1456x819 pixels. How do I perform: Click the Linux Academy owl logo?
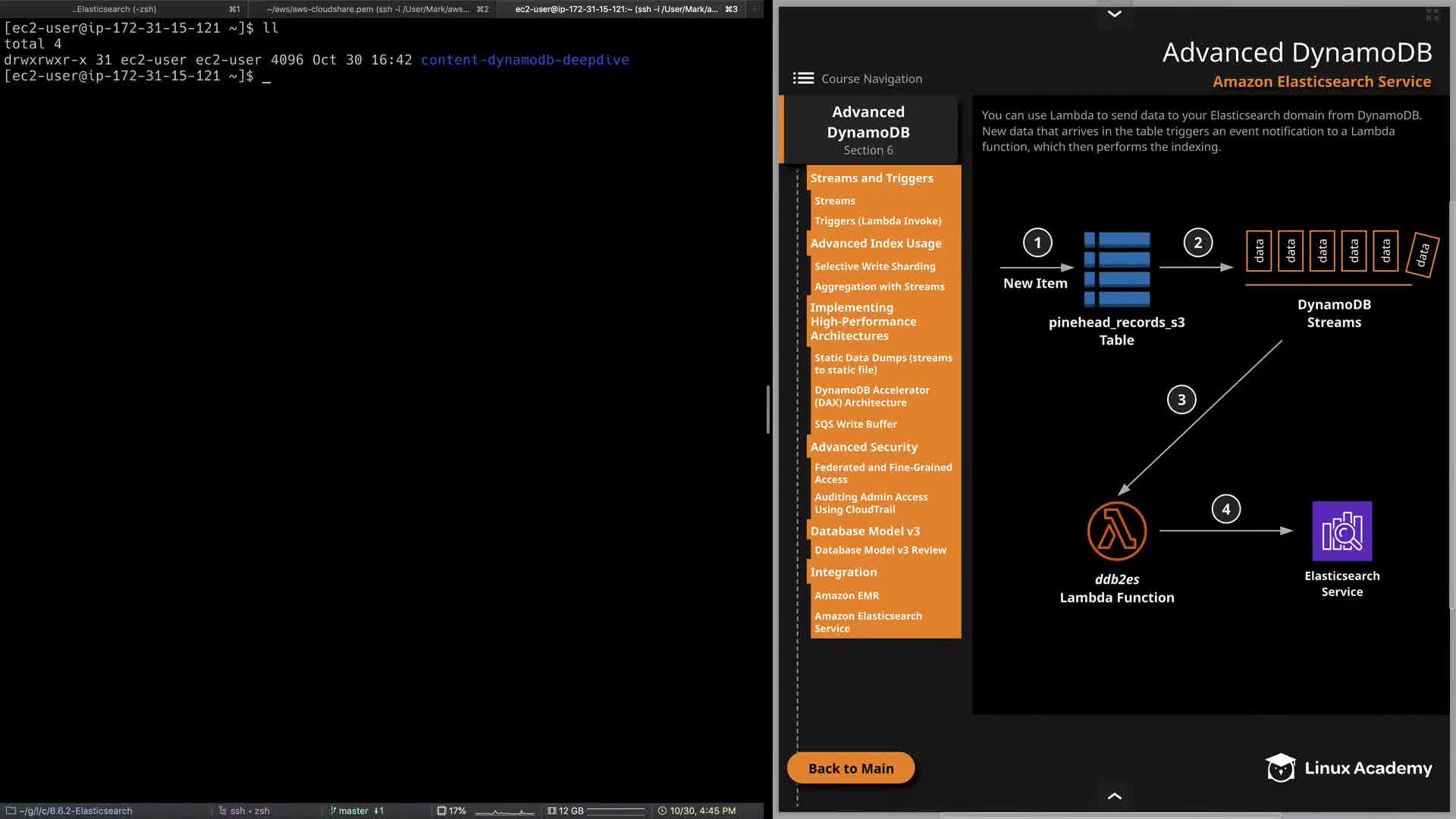coord(1280,767)
